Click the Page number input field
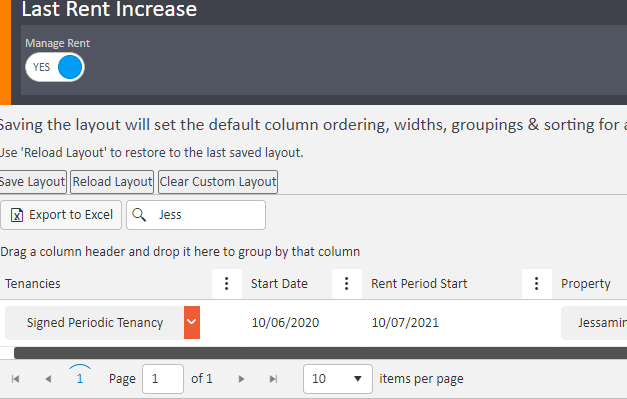This screenshot has width=627, height=399. [x=163, y=379]
